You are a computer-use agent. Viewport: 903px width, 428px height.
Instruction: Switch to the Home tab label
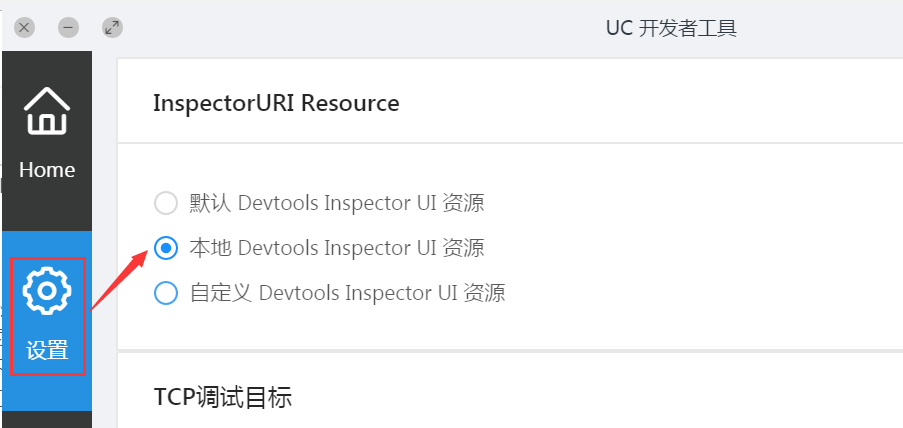click(x=47, y=170)
